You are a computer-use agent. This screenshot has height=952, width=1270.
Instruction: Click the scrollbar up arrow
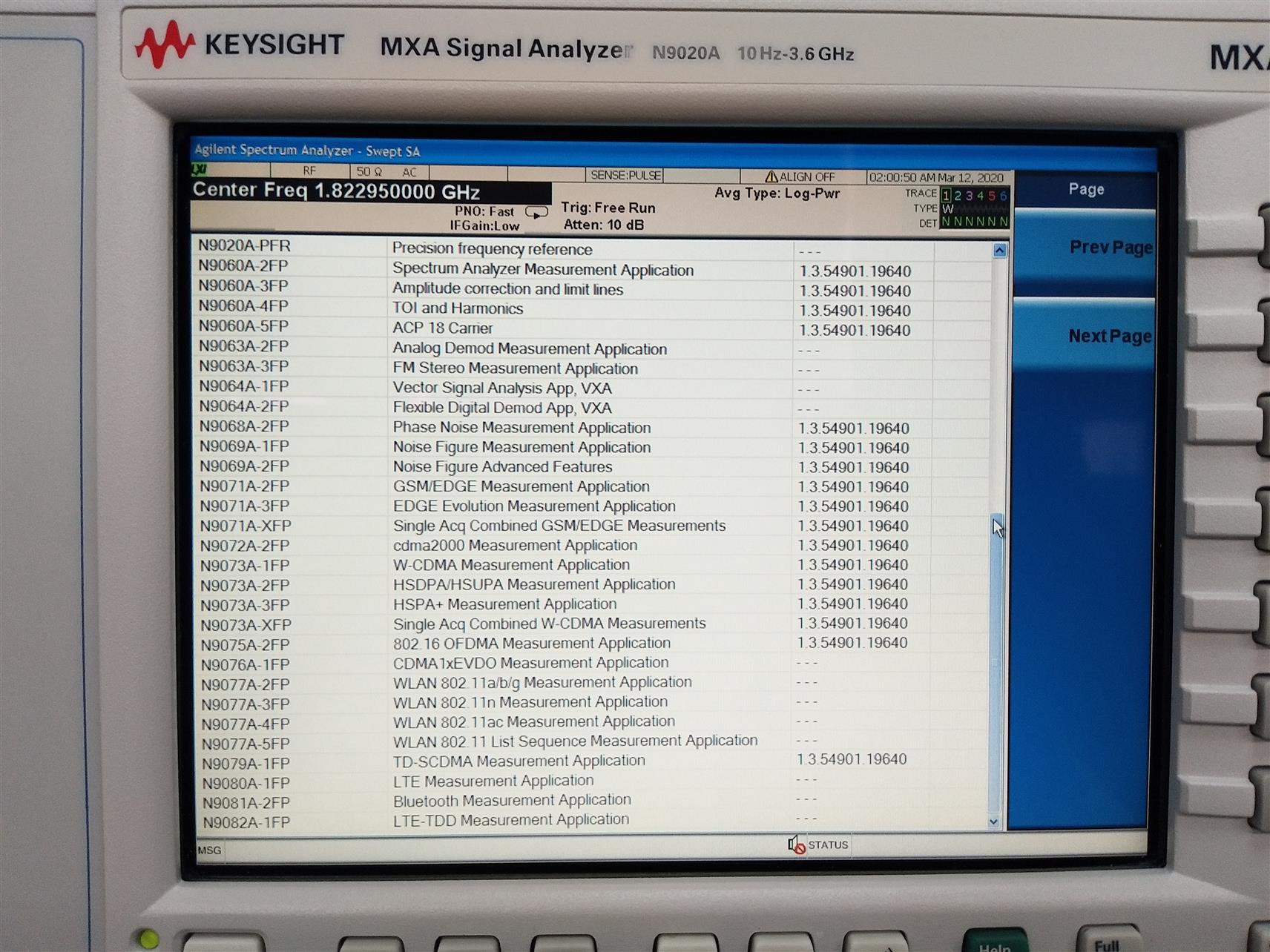click(999, 251)
